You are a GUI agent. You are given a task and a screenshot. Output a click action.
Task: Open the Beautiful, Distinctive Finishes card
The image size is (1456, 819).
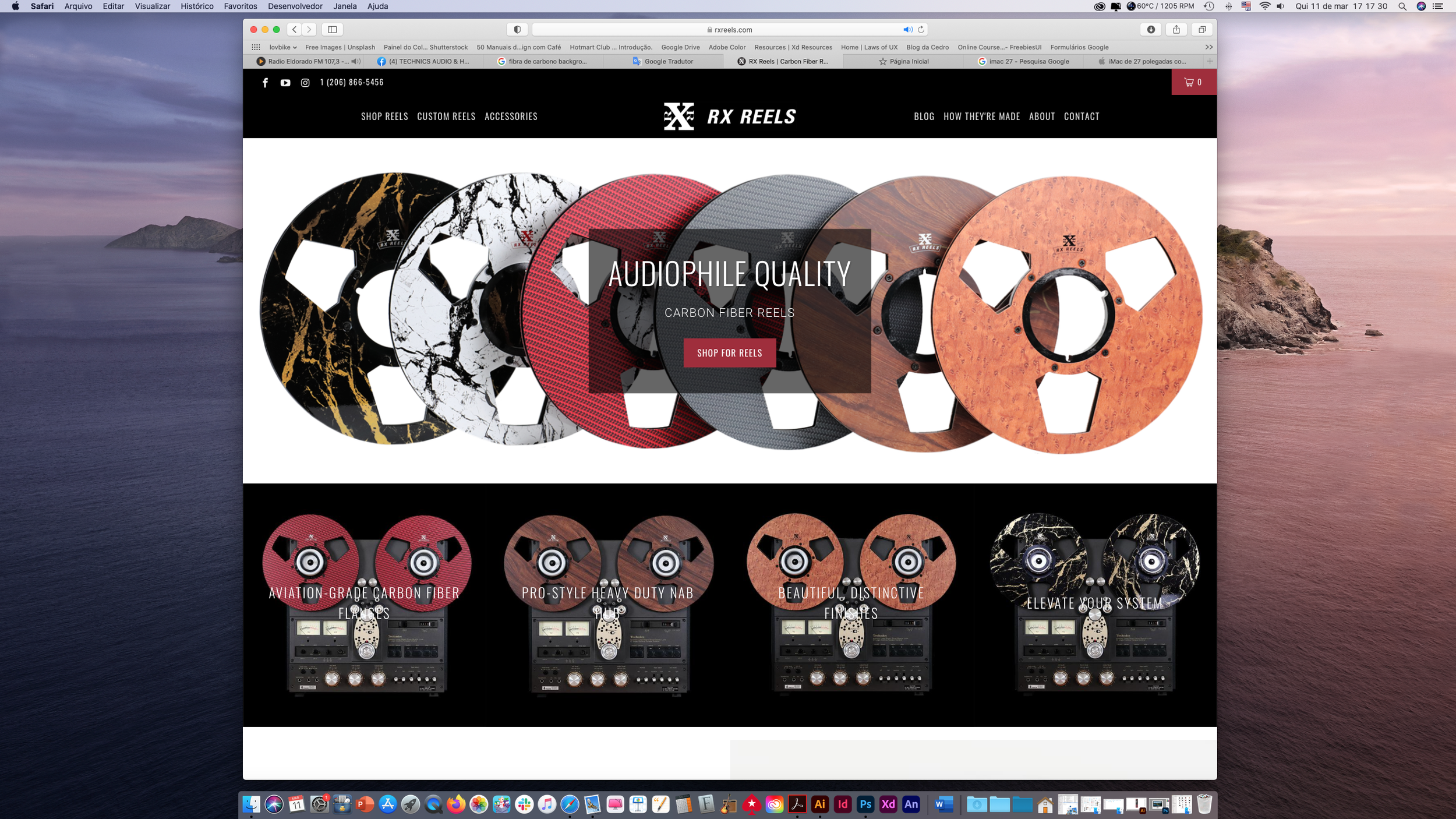point(851,605)
